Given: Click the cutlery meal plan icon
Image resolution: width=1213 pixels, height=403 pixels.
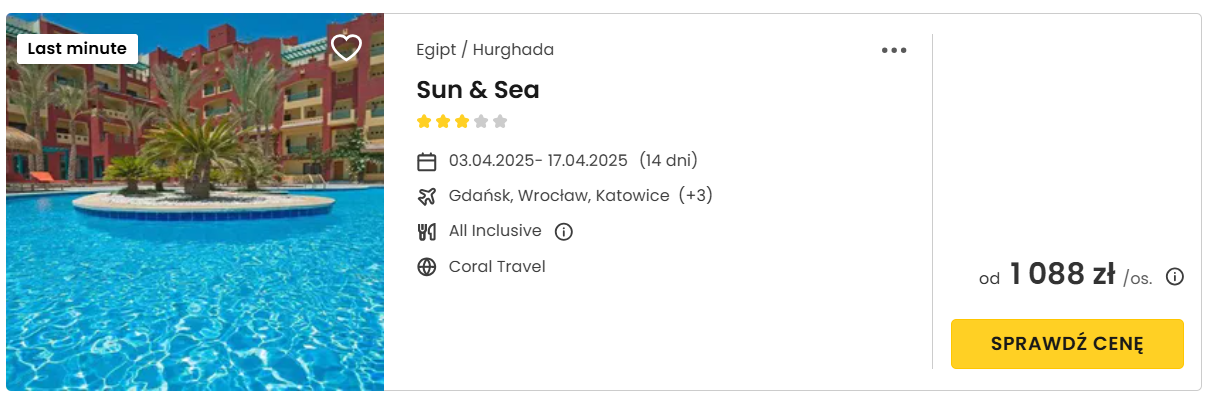Looking at the screenshot, I should (x=427, y=232).
